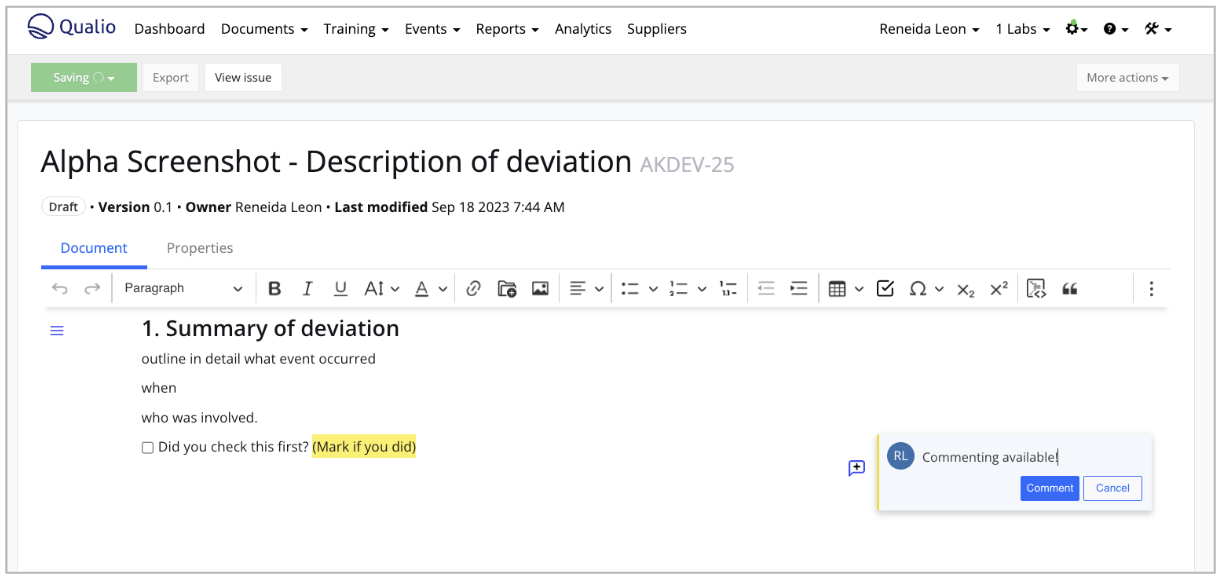Click the add comment icon beside the text
The height and width of the screenshot is (584, 1224).
point(857,468)
